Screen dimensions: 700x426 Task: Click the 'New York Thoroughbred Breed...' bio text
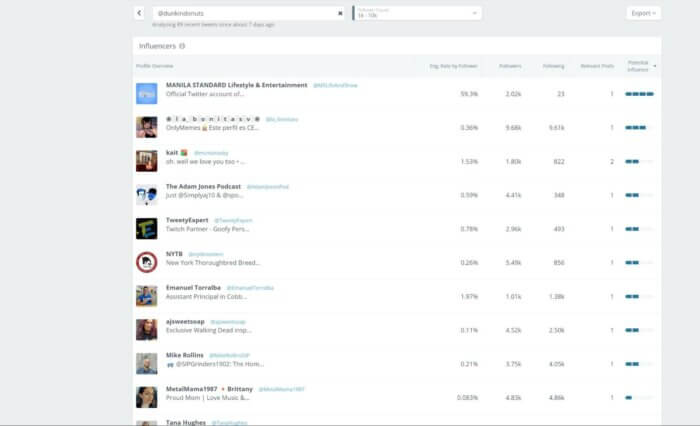(212, 263)
